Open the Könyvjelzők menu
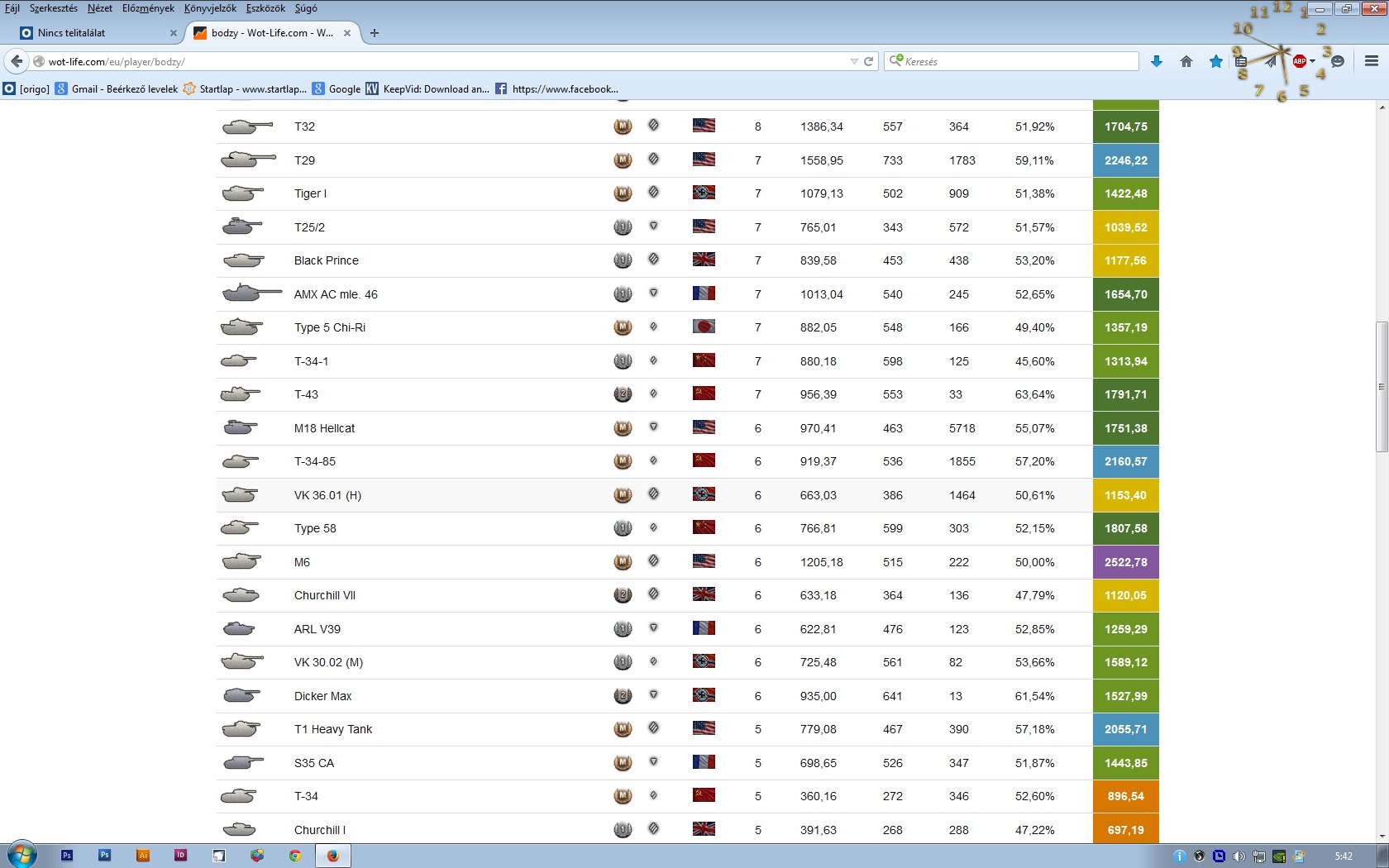1389x868 pixels. [210, 8]
